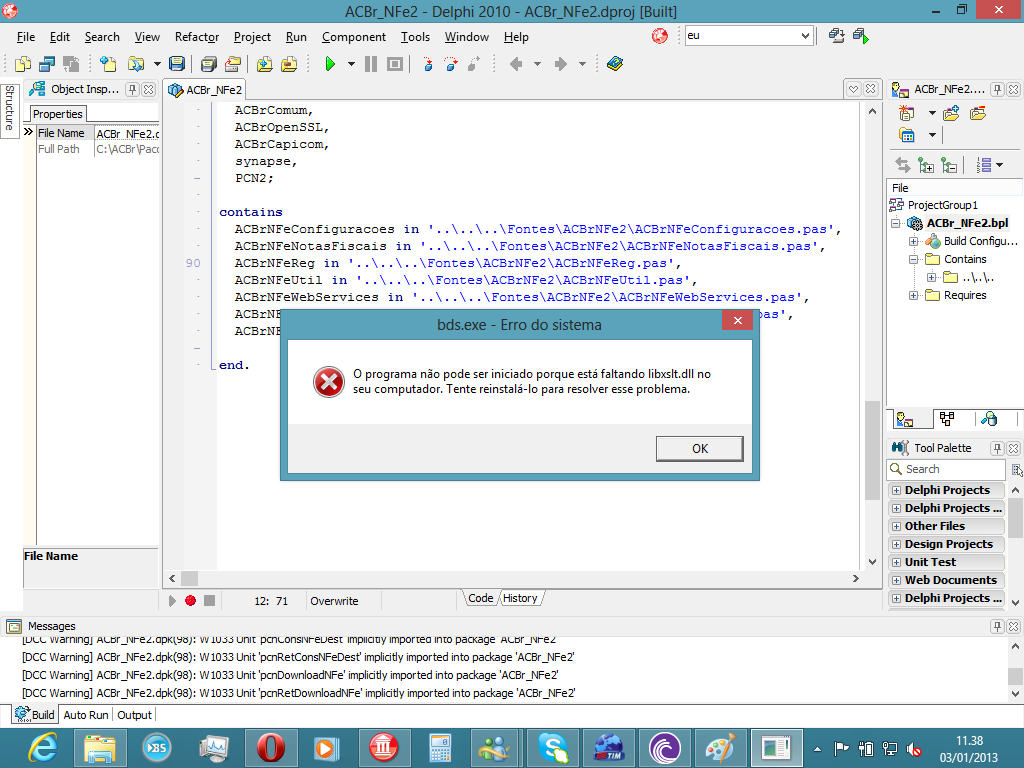Click the Forward navigation arrow icon

click(560, 64)
